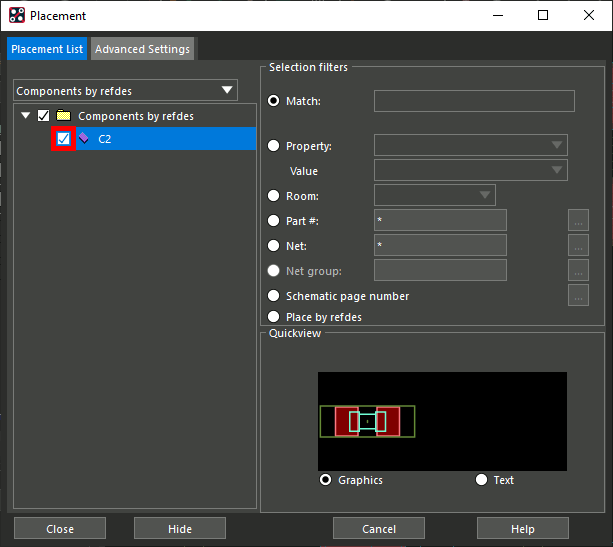Select the Property radio button
Screen dimensions: 613x547
tap(273, 146)
